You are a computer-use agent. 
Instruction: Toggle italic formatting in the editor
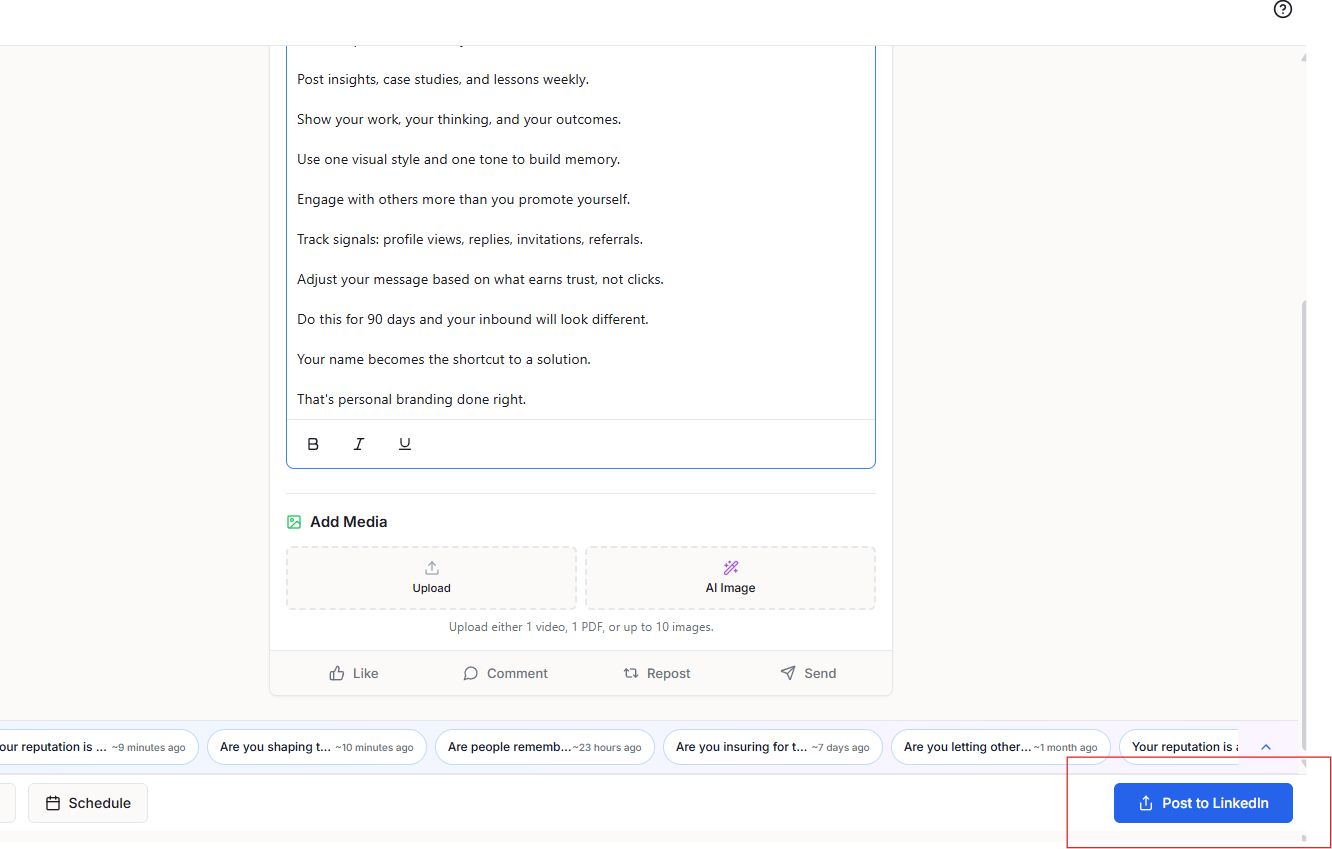[359, 444]
